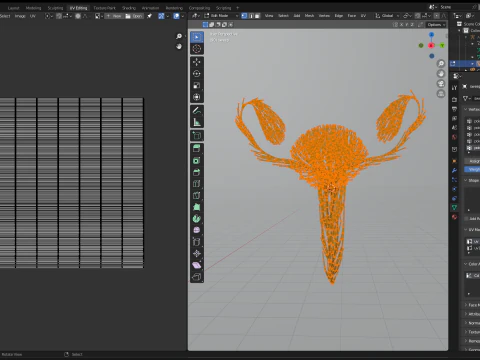
Task: Select the Edge Slide tool
Action: 197,242
